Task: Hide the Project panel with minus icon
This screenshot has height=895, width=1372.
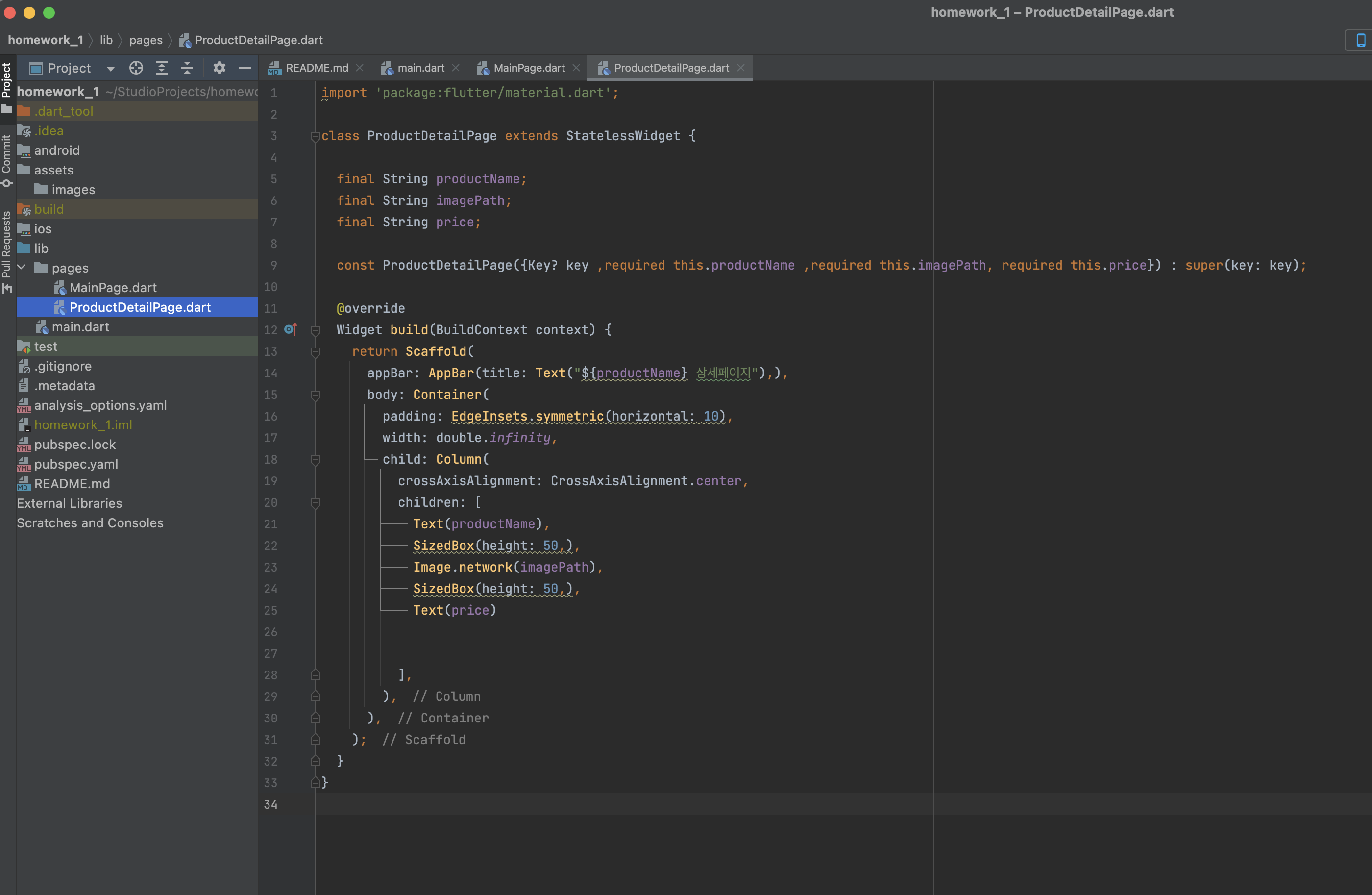Action: (x=245, y=68)
